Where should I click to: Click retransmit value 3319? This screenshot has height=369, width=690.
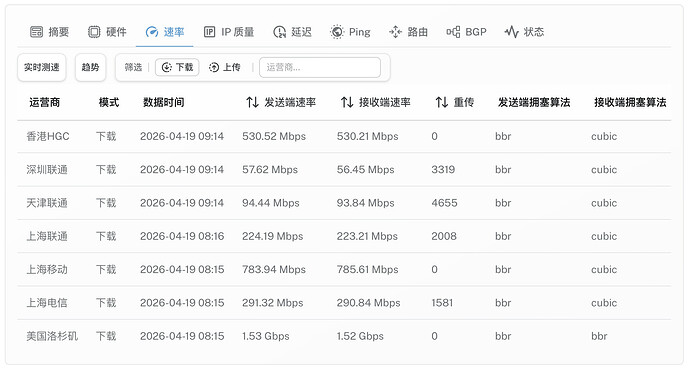coord(443,170)
